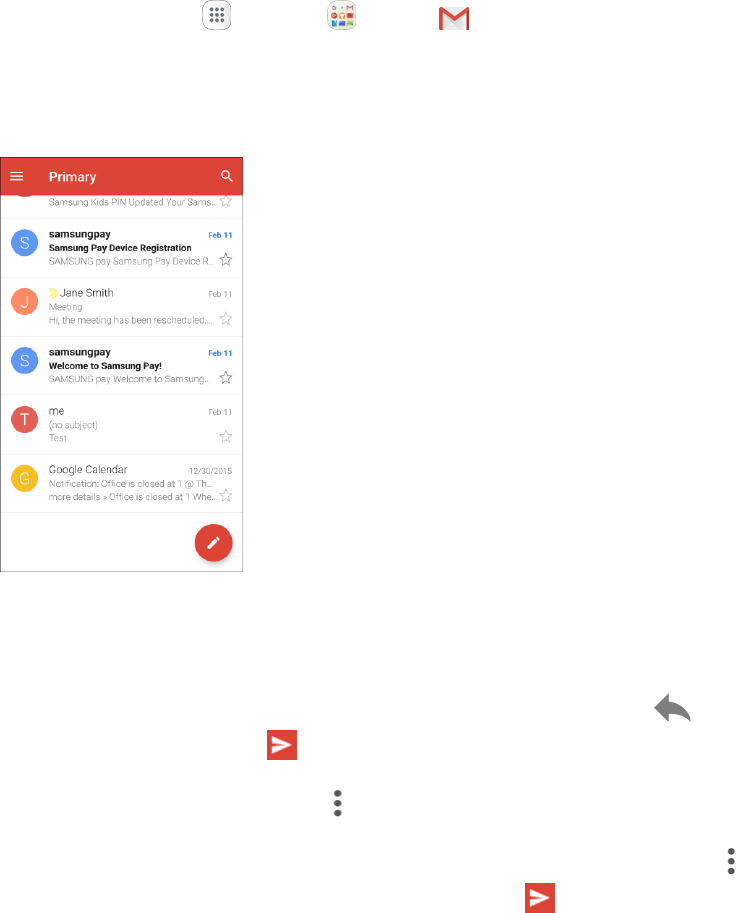The image size is (738, 913).
Task: Tap the search magnifier in Gmail header
Action: tap(227, 176)
